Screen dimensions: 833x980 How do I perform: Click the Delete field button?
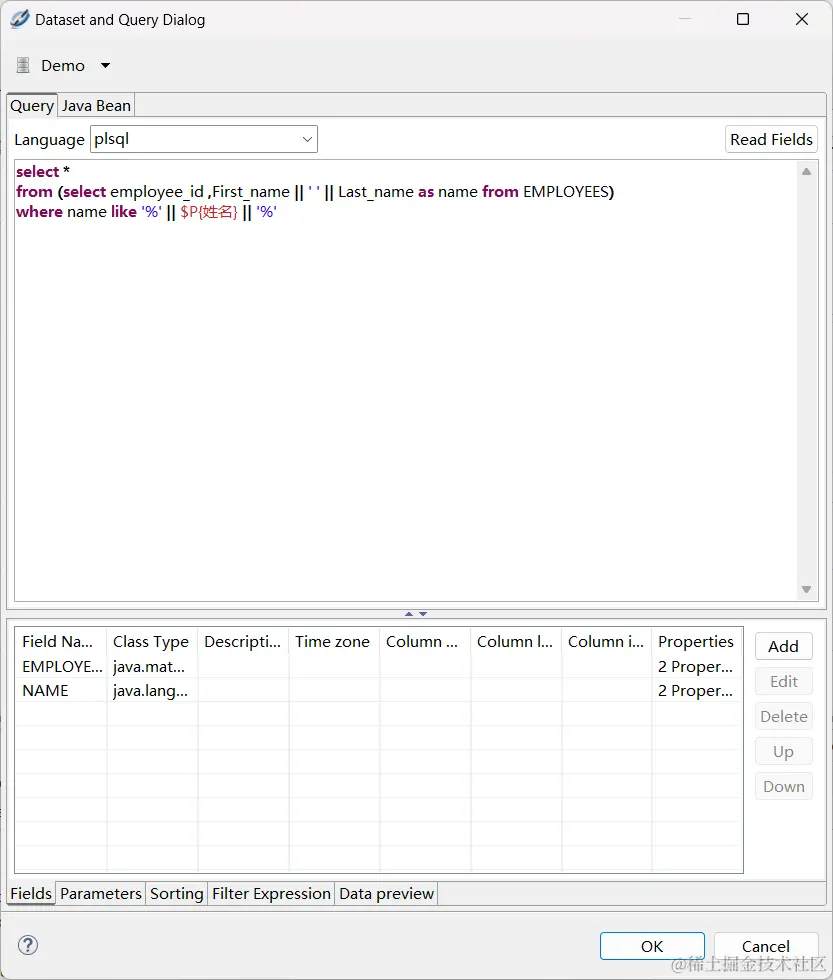point(784,716)
